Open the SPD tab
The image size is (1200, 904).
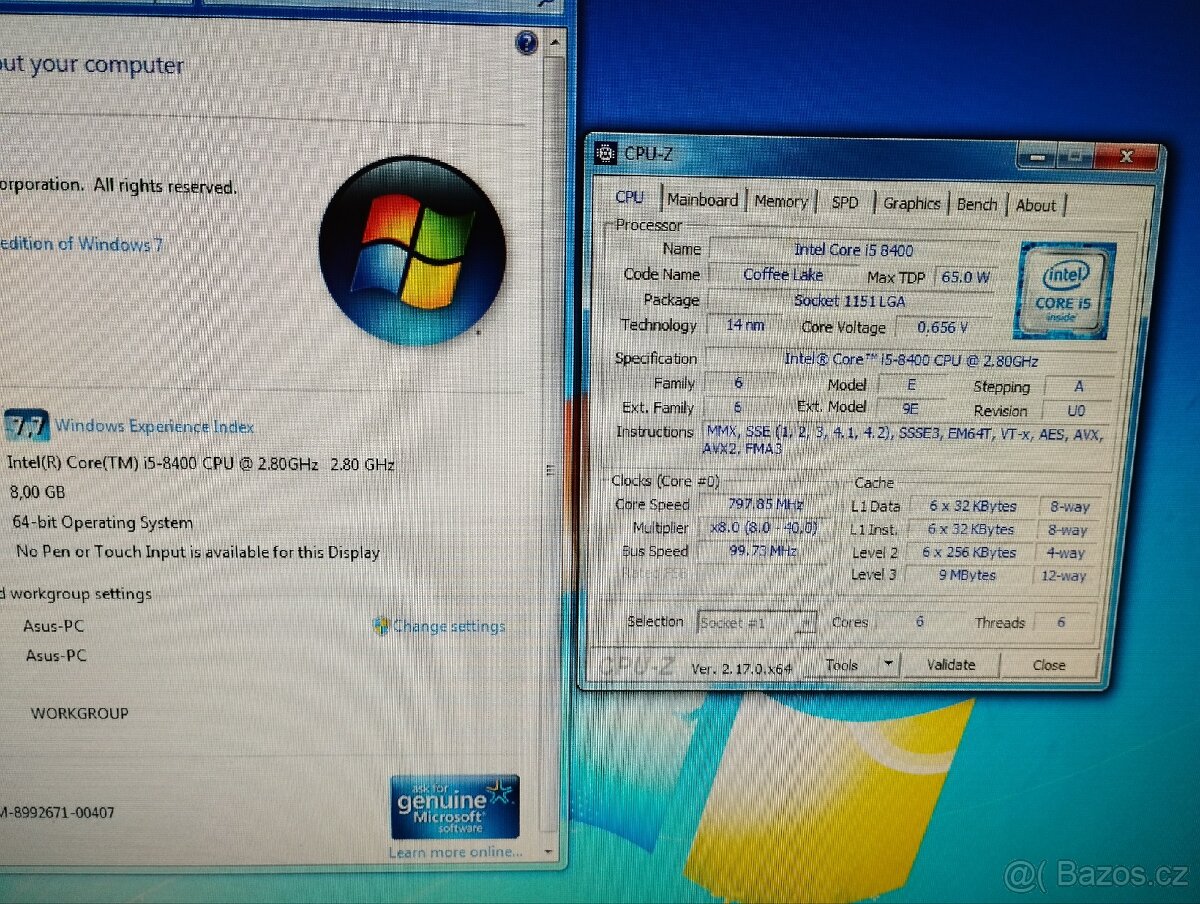pyautogui.click(x=846, y=202)
